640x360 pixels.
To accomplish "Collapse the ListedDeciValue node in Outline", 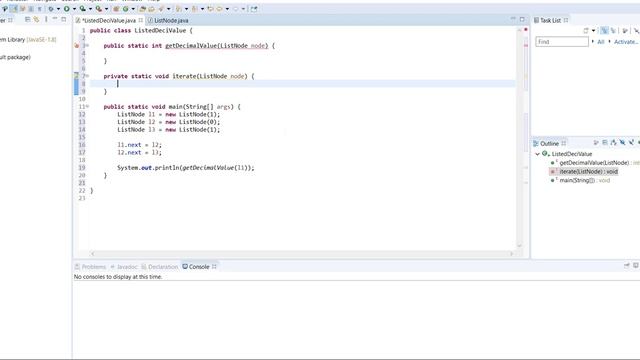I will coord(538,154).
